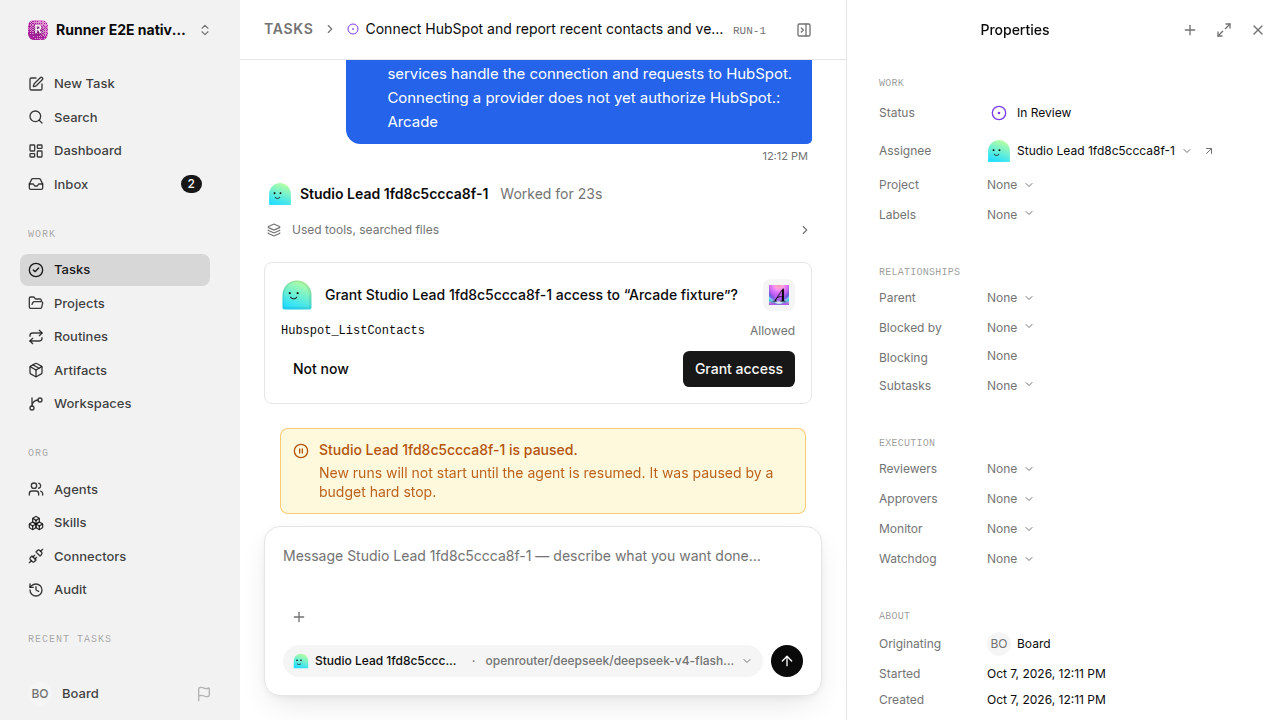Viewport: 1280px width, 720px height.
Task: Click the Arcade fixture logo icon
Action: [779, 295]
